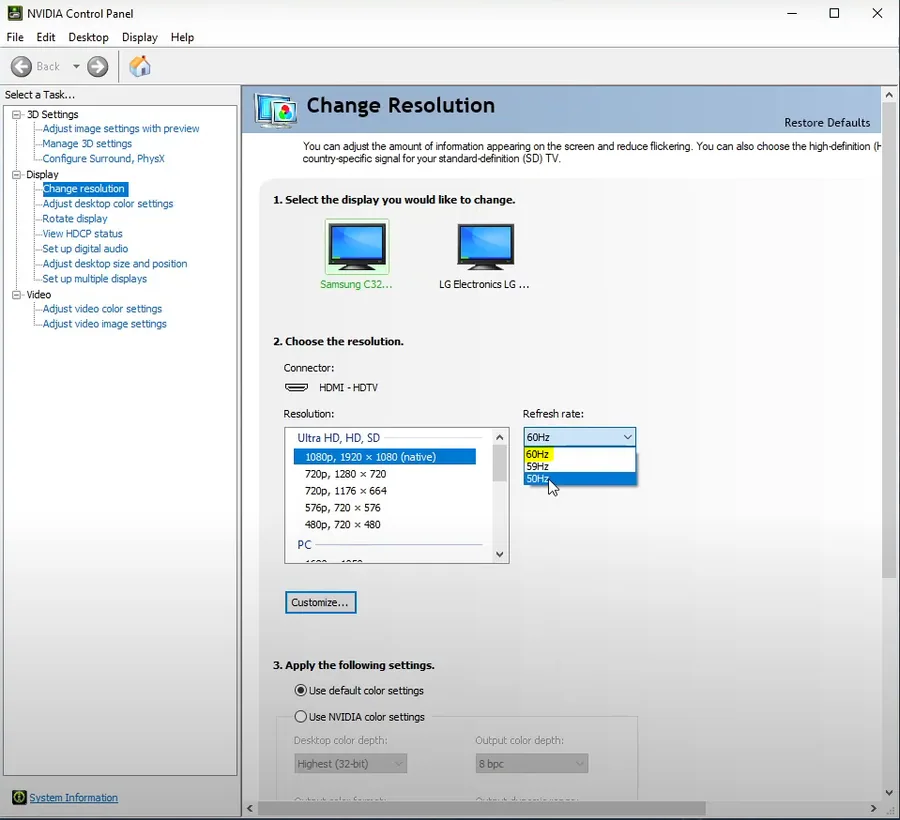
Task: Click the Change Resolution header icon
Action: tap(277, 110)
